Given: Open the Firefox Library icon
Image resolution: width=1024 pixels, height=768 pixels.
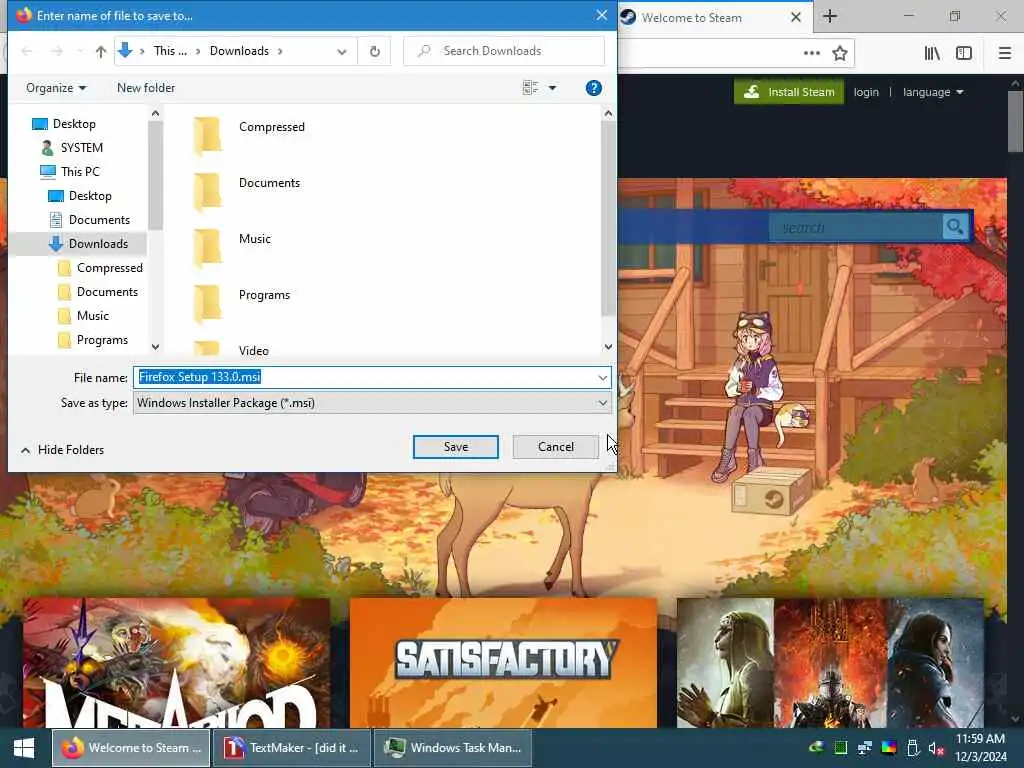Looking at the screenshot, I should 932,53.
